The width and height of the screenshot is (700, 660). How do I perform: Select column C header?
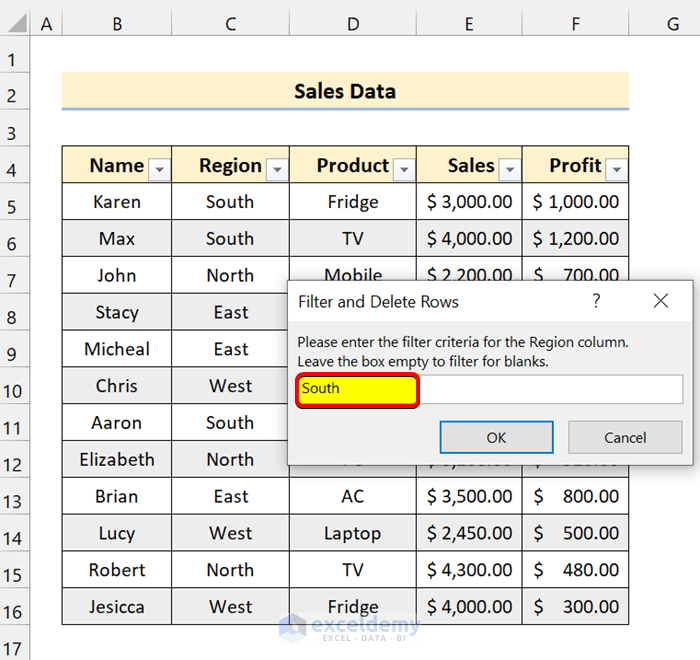pos(230,23)
